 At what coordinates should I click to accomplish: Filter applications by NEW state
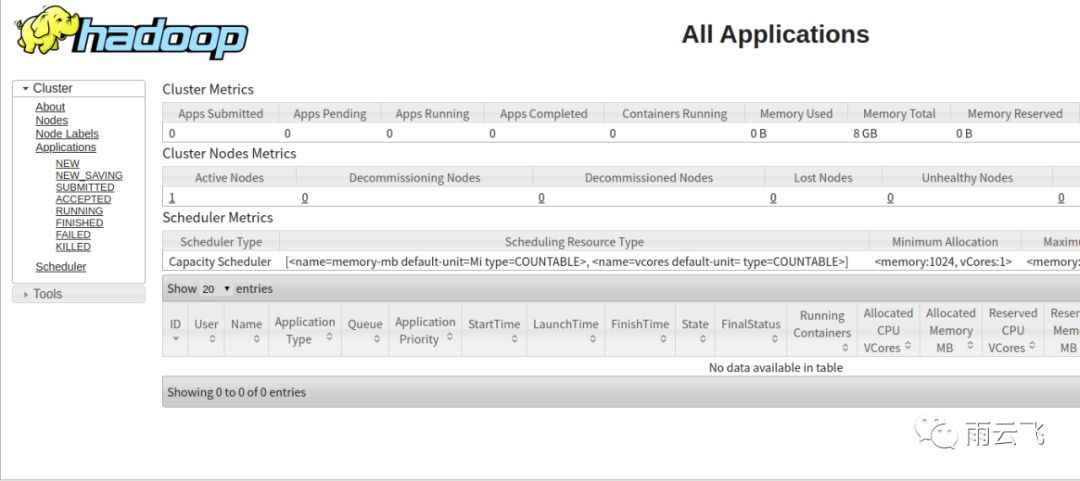pyautogui.click(x=68, y=163)
